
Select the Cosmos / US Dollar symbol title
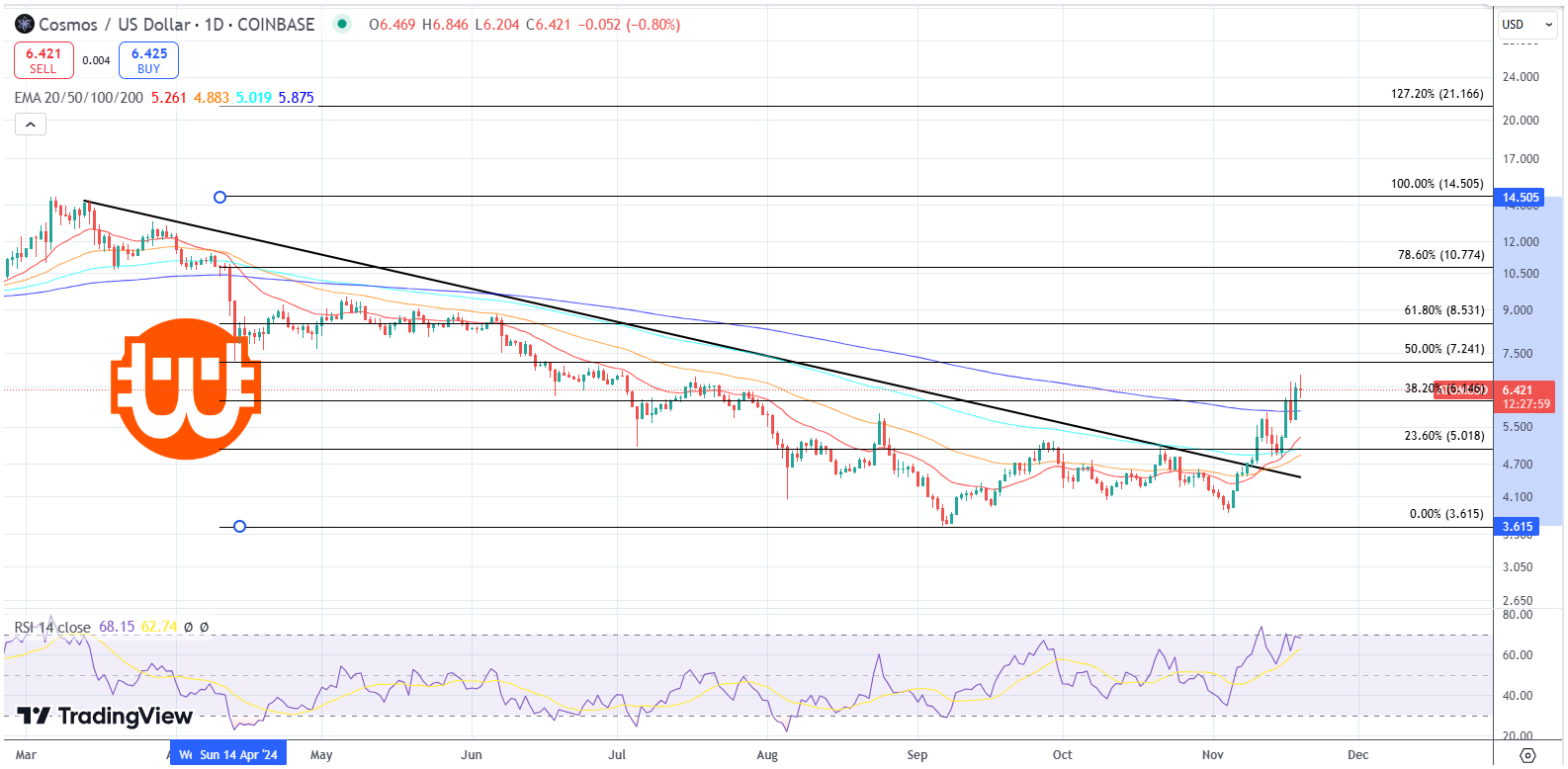[176, 24]
